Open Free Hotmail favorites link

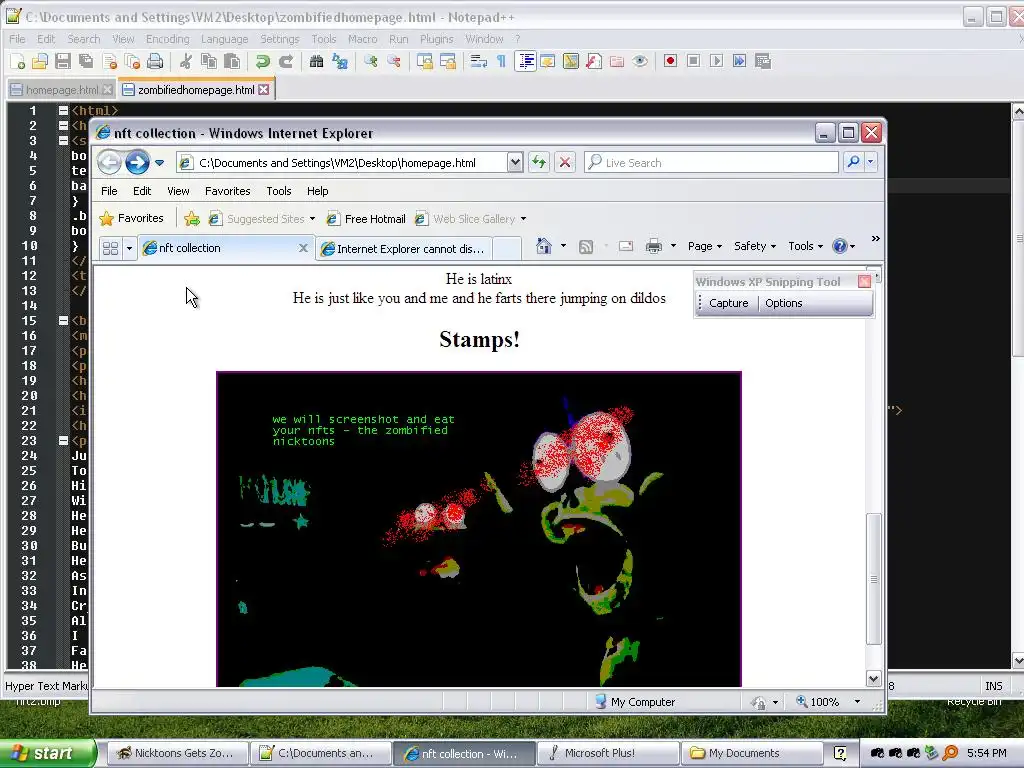point(366,219)
